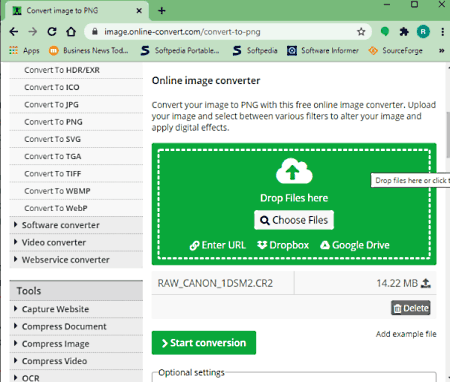This screenshot has width=450, height=382.
Task: Expand the Software converter section
Action: (x=76, y=225)
